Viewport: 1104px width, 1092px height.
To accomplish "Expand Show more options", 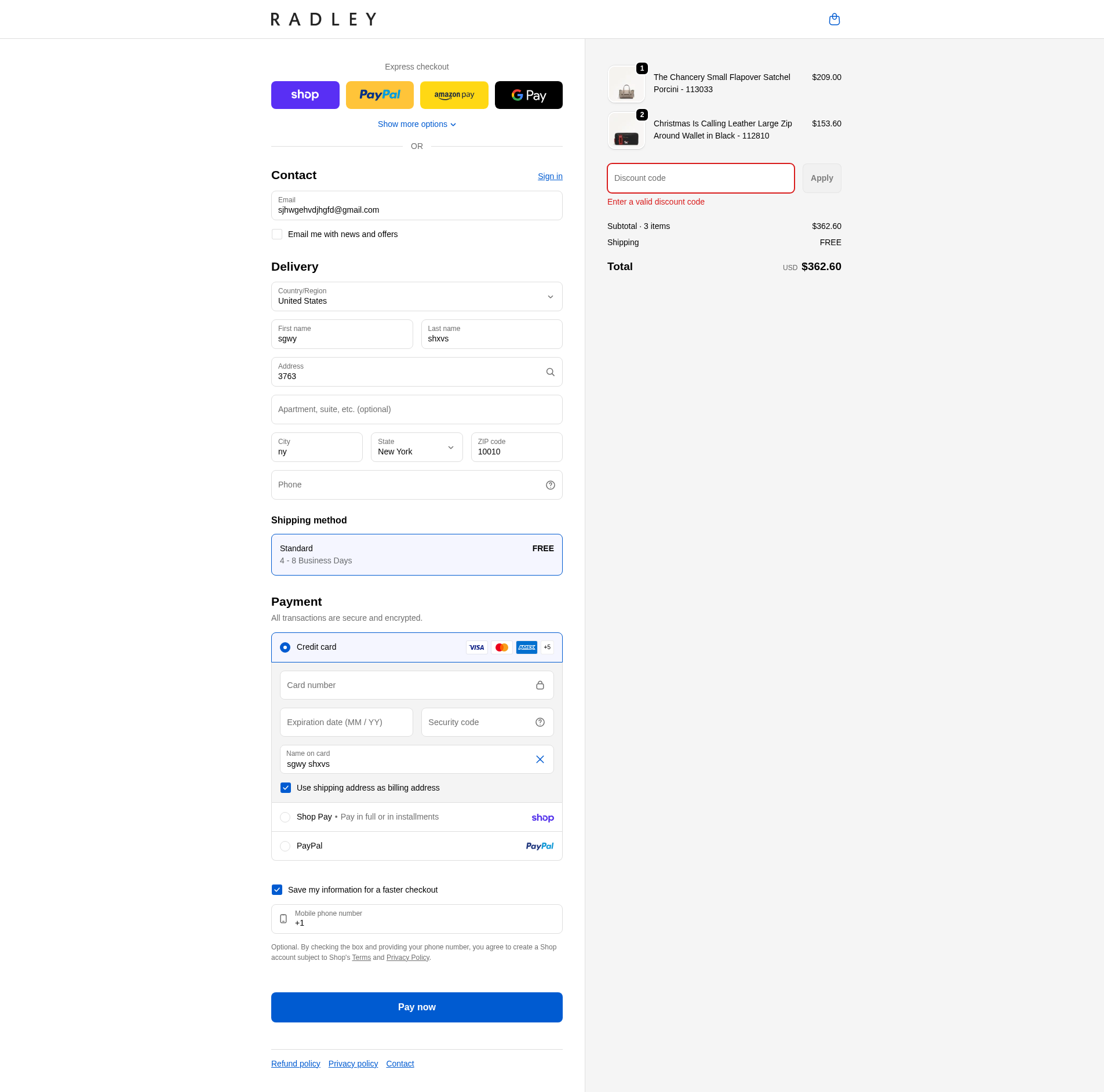I will click(416, 125).
